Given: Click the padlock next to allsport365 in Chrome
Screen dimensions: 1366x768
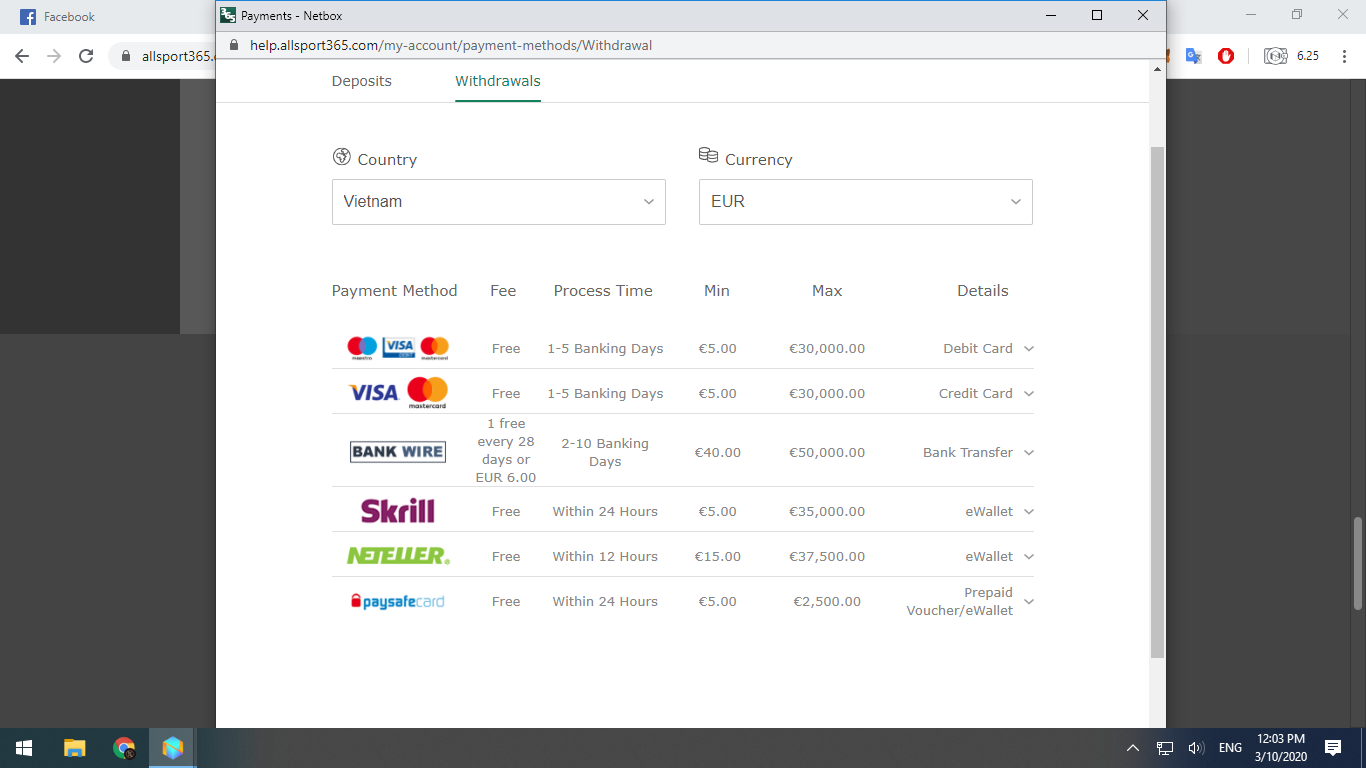Looking at the screenshot, I should (126, 56).
